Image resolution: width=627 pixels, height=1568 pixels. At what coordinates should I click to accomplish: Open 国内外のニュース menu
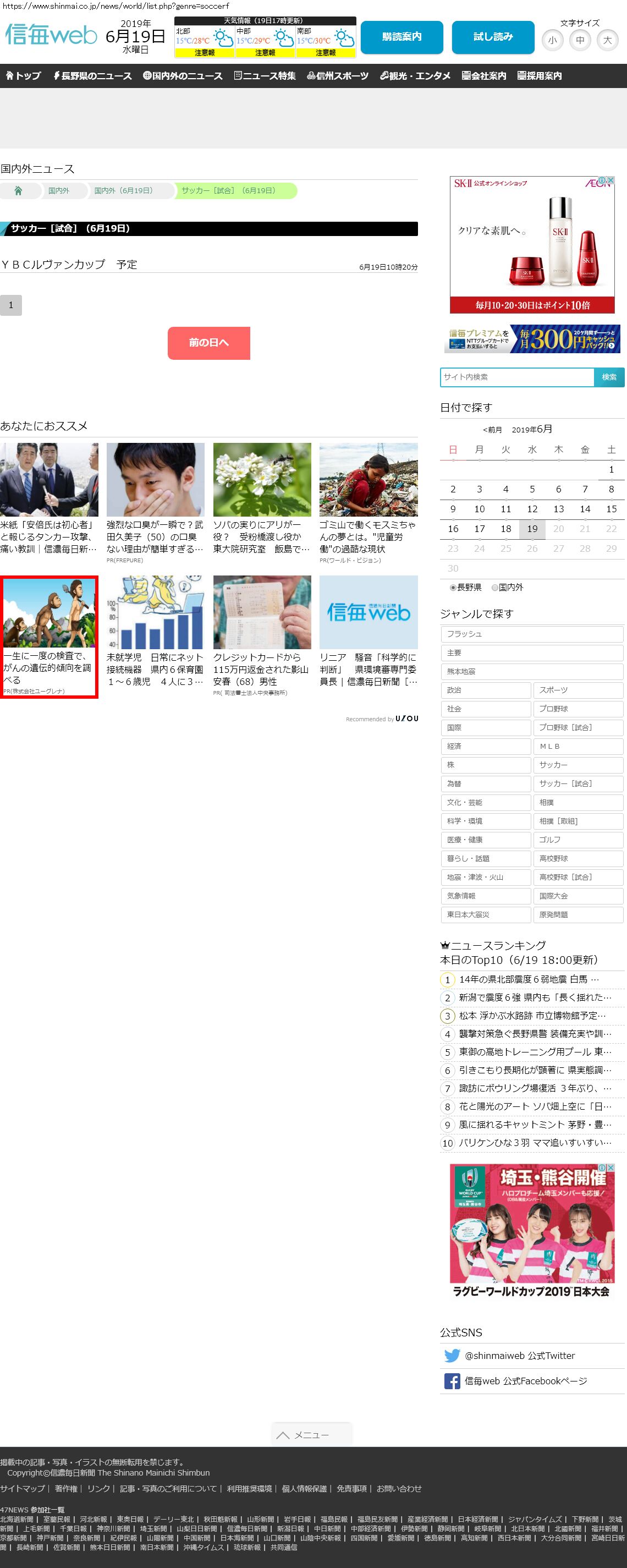[183, 75]
